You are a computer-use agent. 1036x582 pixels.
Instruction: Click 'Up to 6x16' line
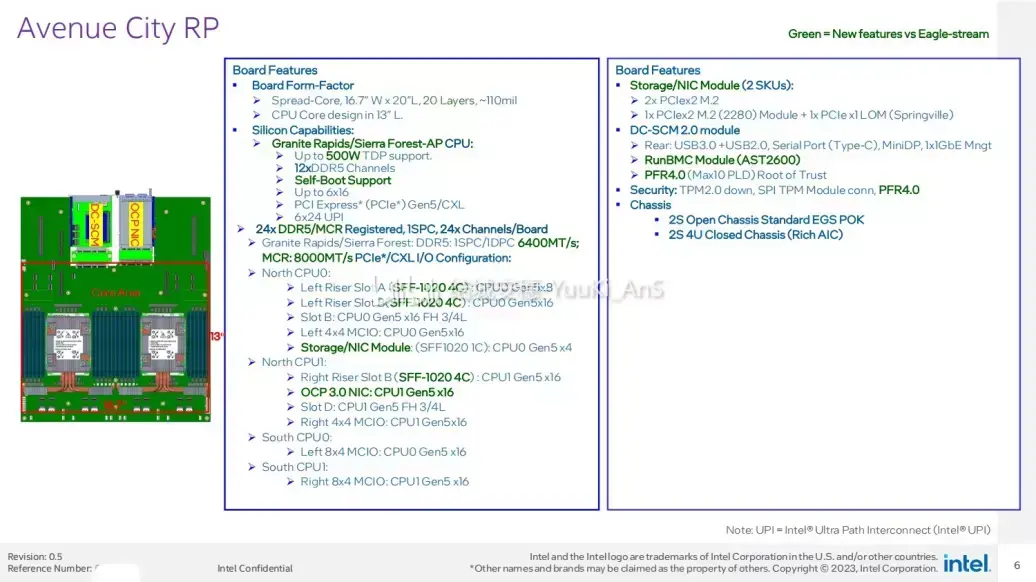tap(321, 192)
